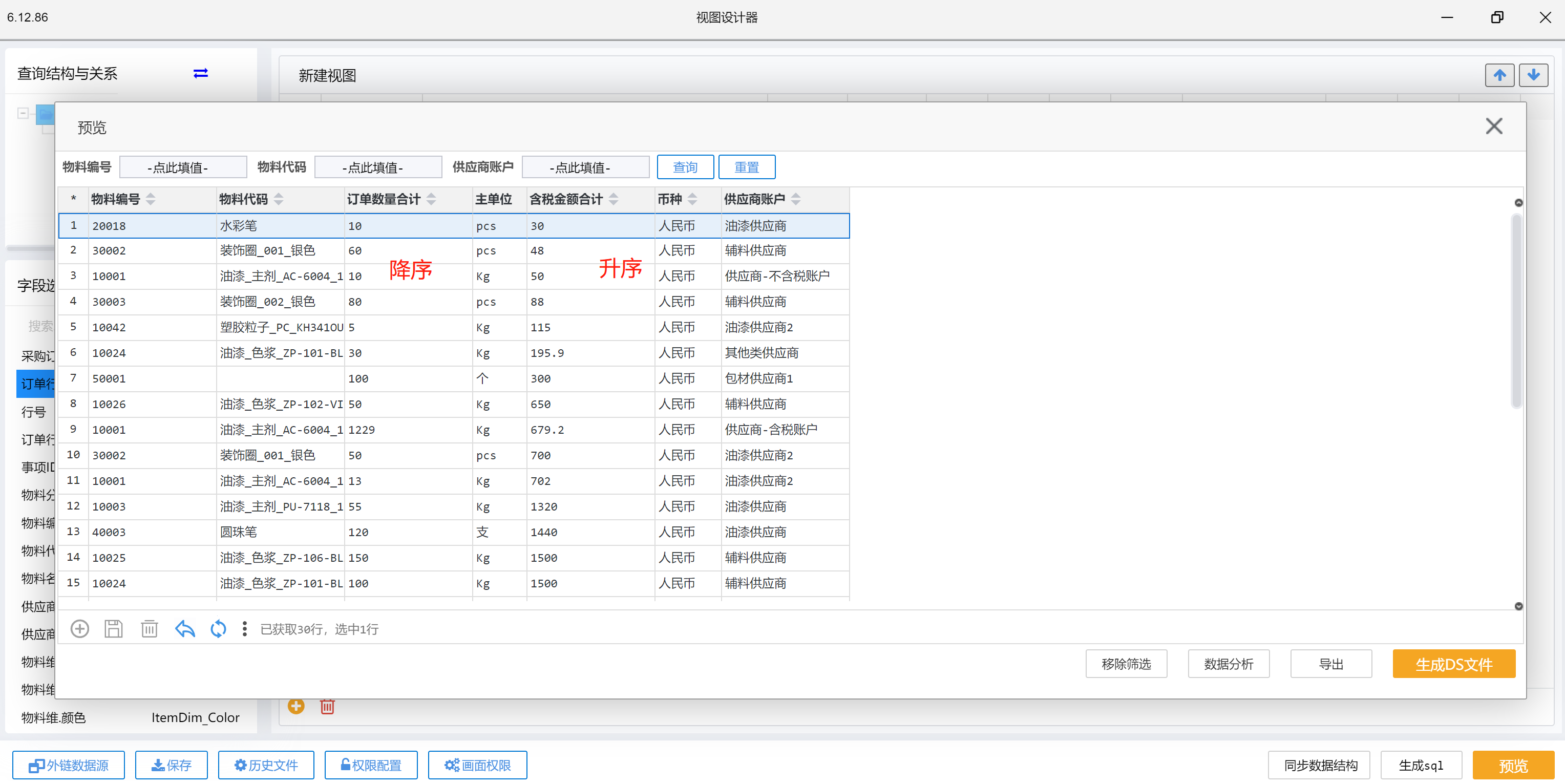Open the three-dot more options menu
The width and height of the screenshot is (1565, 784).
244,628
